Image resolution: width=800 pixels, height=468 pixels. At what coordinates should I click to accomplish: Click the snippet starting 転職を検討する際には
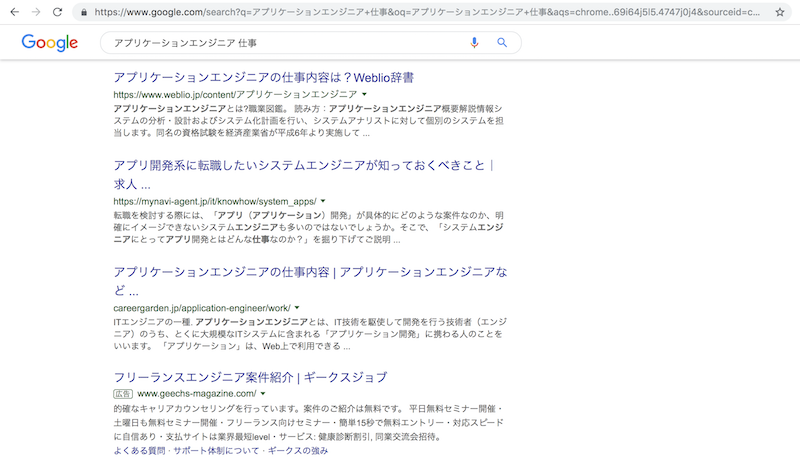tap(309, 228)
